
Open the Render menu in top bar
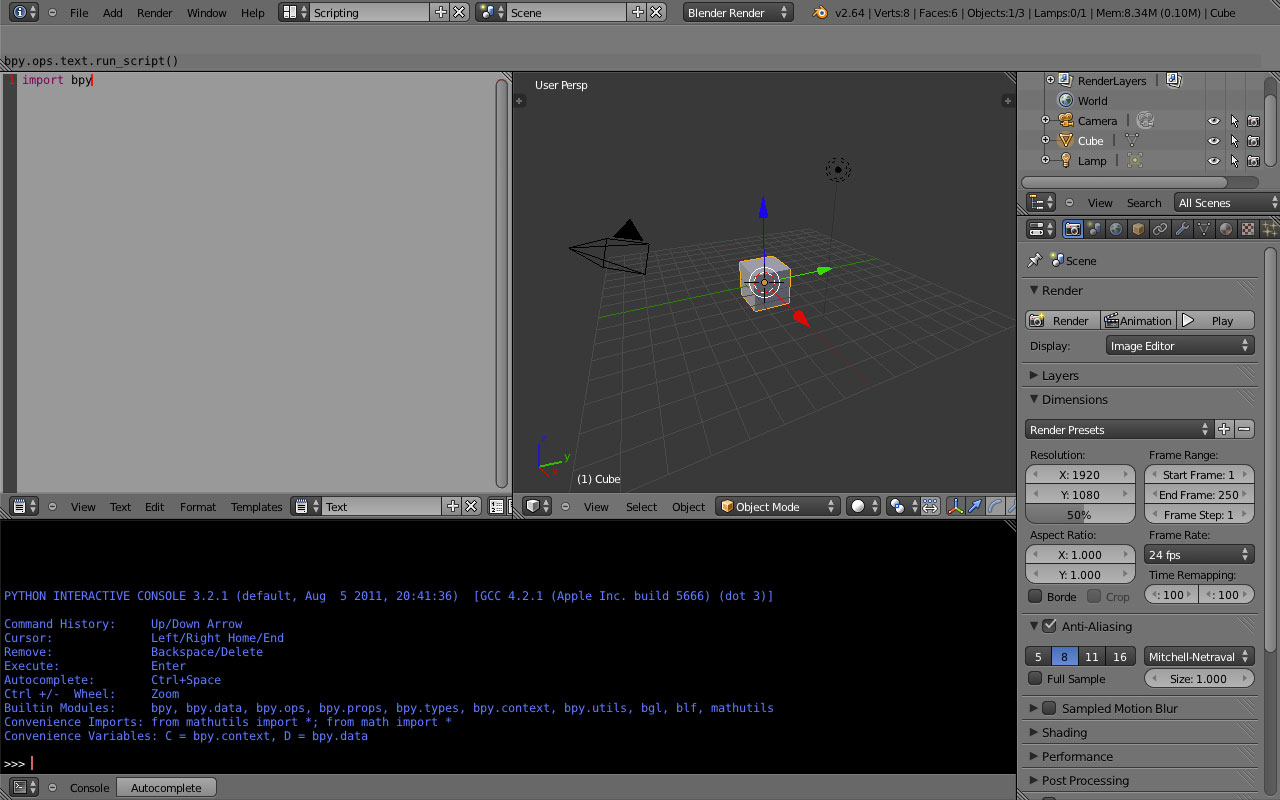click(154, 13)
